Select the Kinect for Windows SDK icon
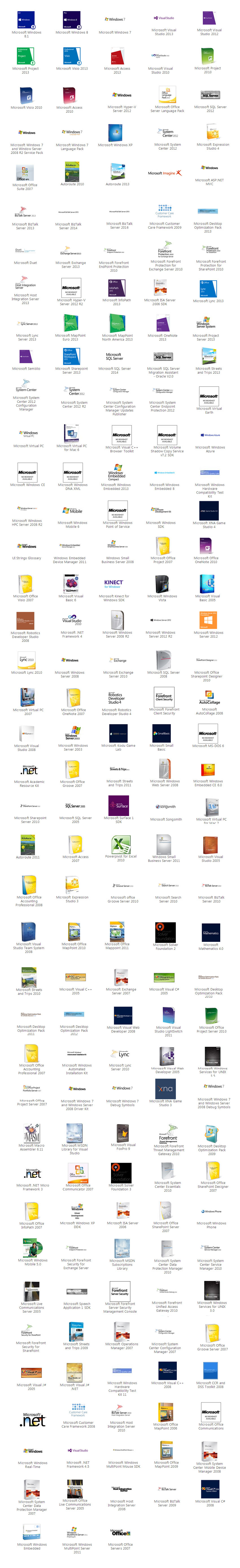Screen dimensions: 240x1568 pos(114,584)
